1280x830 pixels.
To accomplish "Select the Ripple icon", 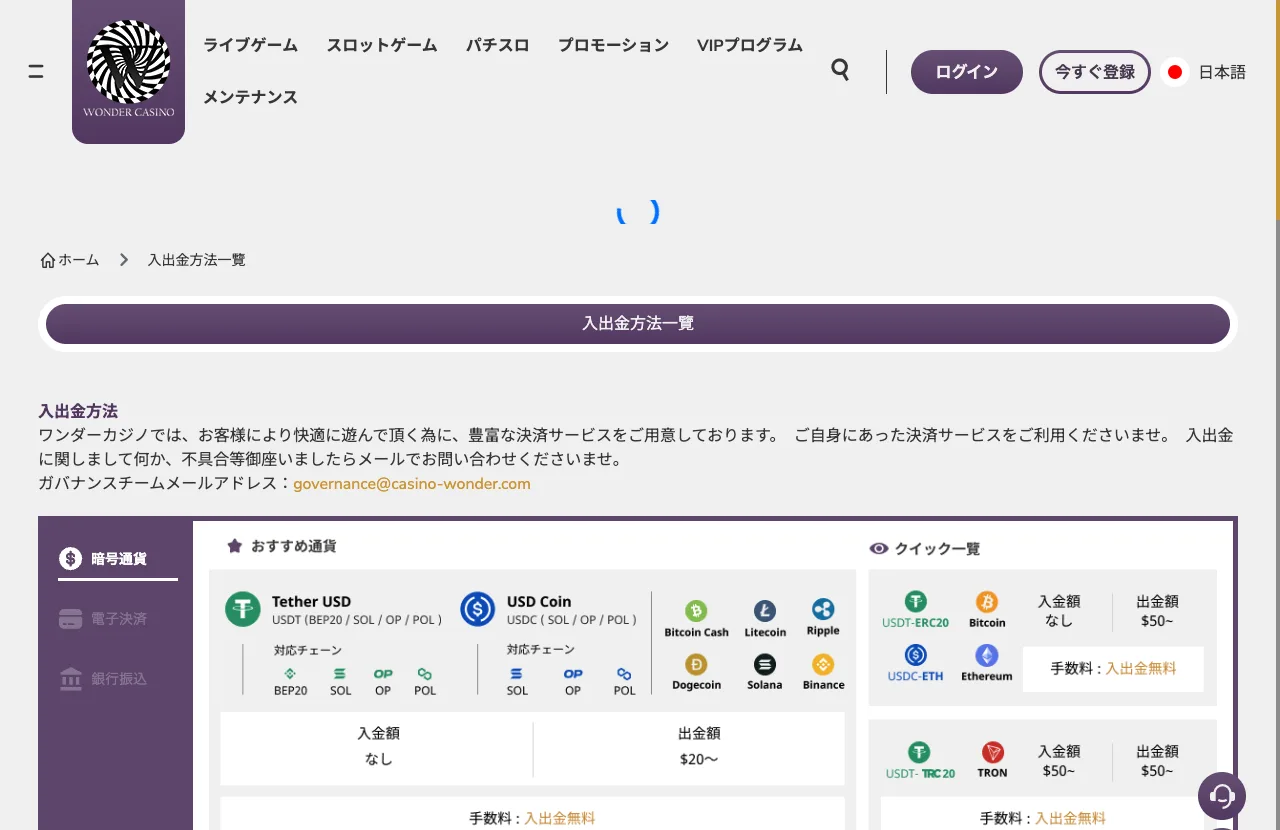I will (823, 610).
